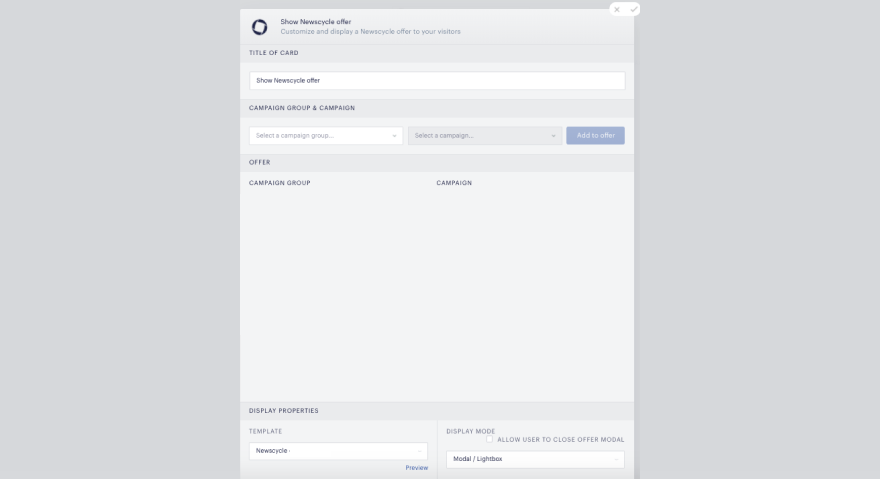Open the Select a campaign group dropdown
Screen dimensions: 880x479
[x=326, y=135]
